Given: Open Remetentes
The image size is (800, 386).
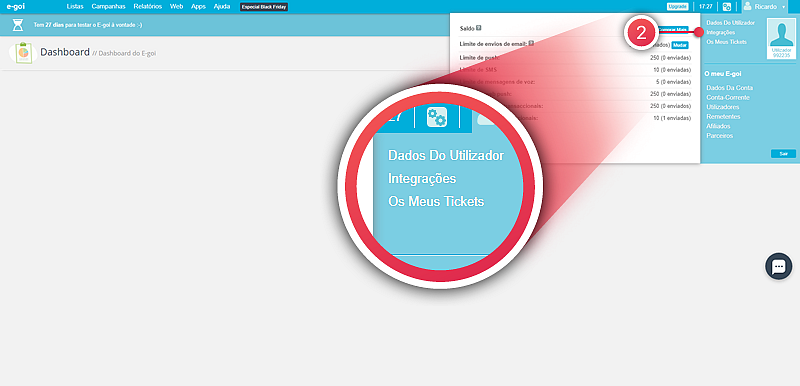Looking at the screenshot, I should (723, 117).
